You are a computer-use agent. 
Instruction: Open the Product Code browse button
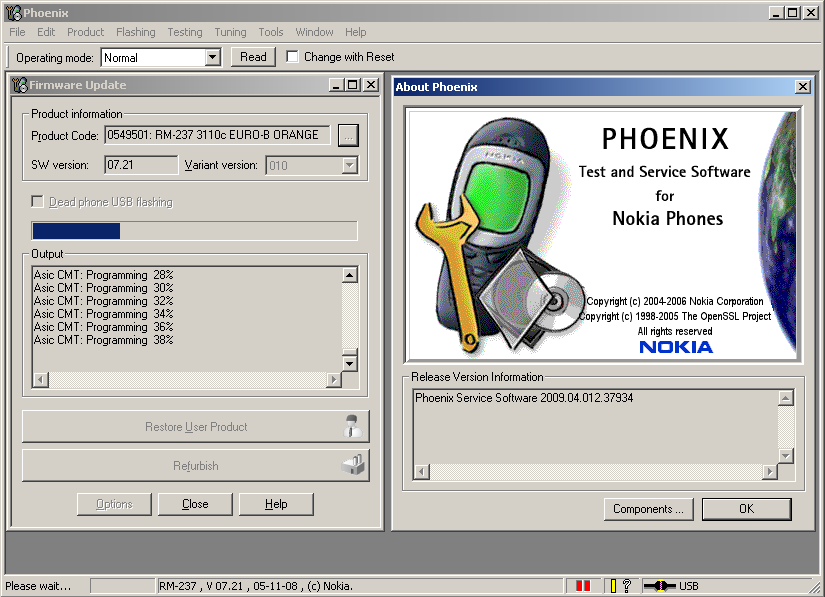tap(348, 135)
